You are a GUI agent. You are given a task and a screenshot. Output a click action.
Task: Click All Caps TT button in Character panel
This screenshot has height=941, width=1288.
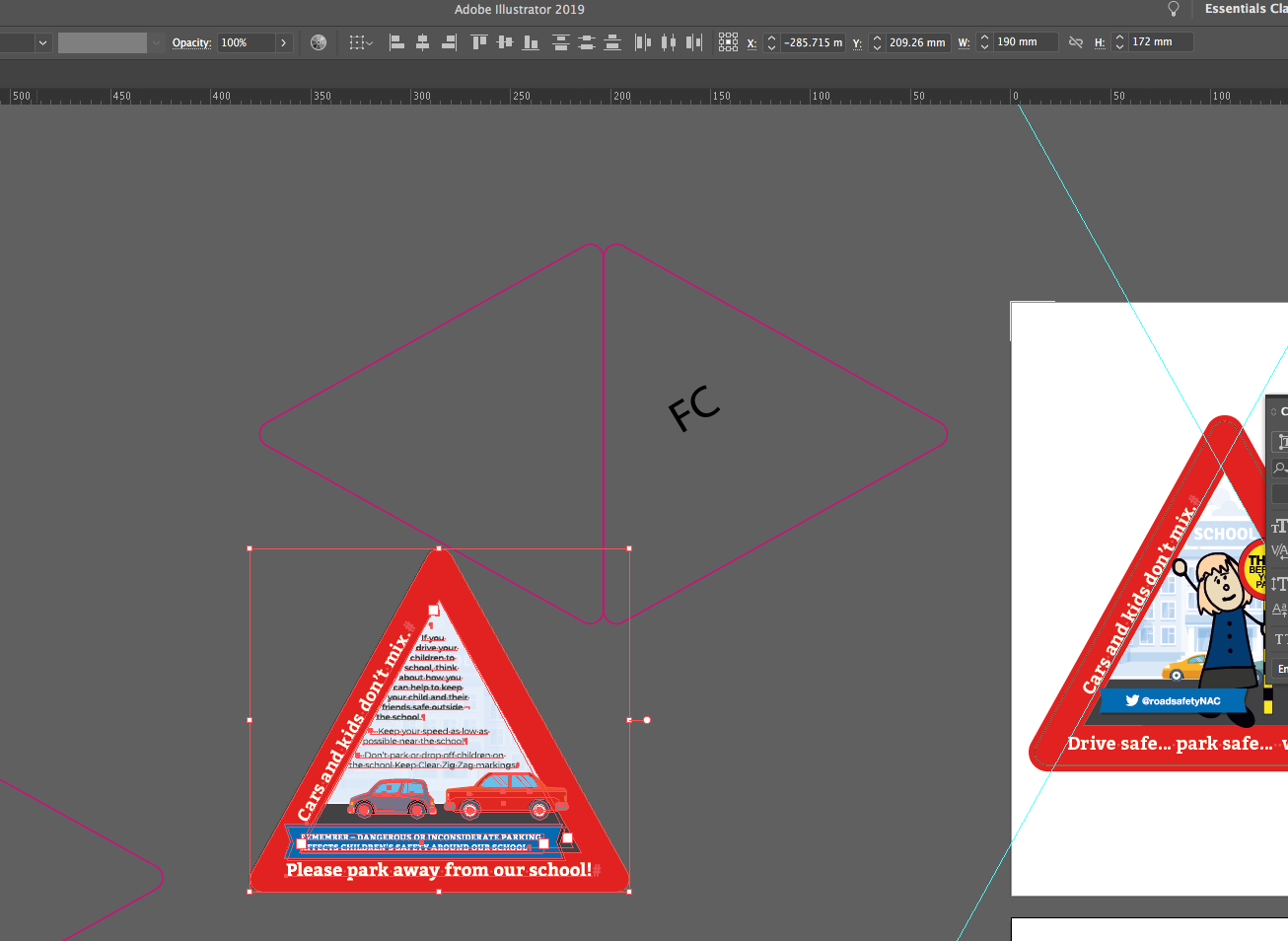1280,639
